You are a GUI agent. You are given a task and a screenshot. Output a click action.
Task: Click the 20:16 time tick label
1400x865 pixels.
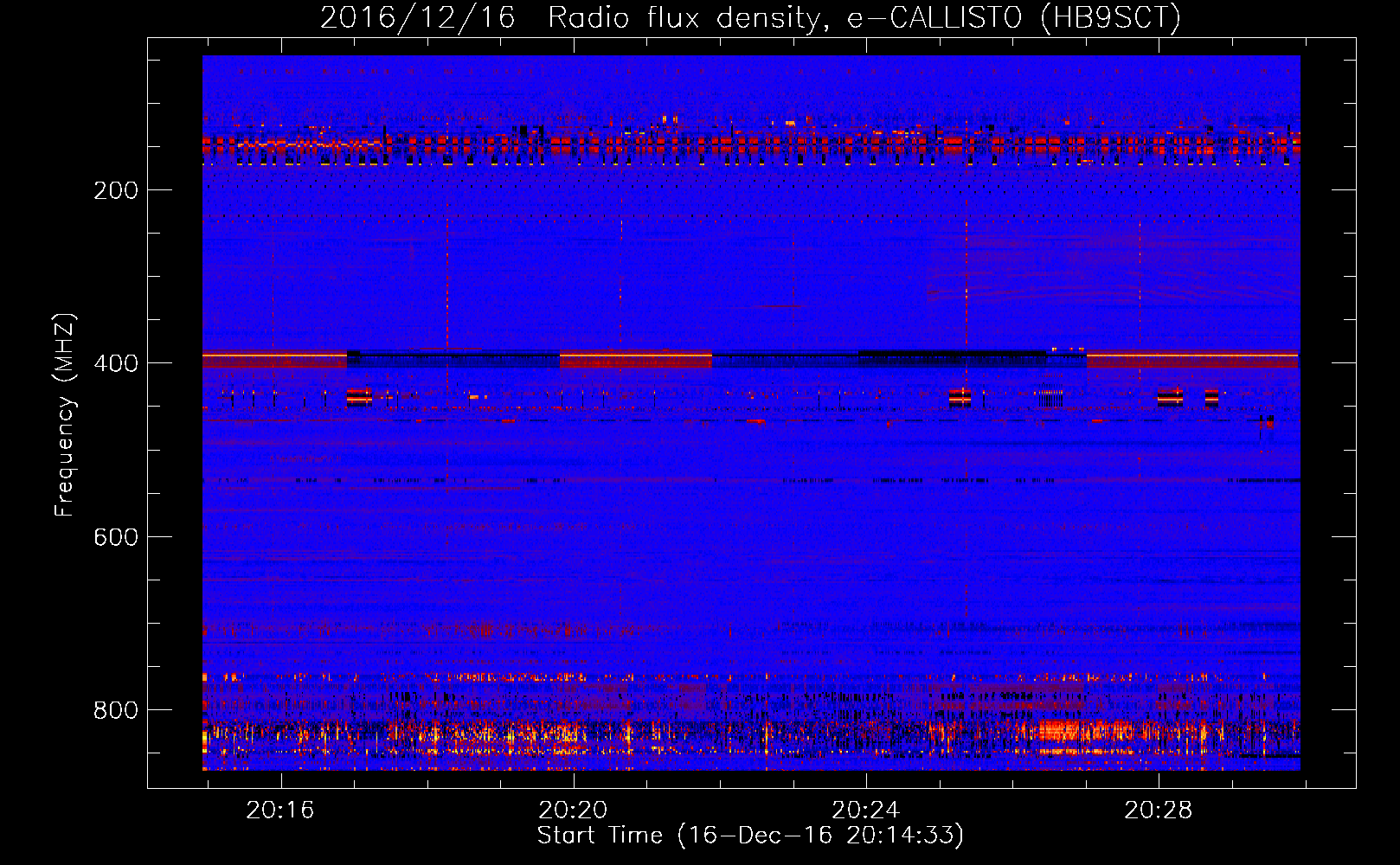click(x=280, y=811)
